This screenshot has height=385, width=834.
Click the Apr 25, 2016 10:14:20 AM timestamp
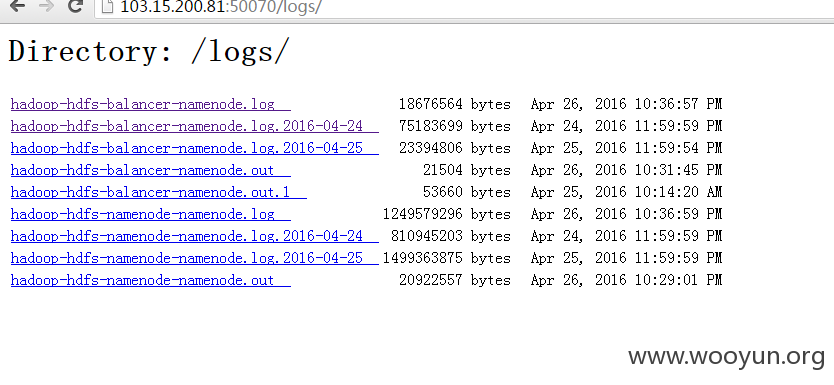click(x=627, y=192)
